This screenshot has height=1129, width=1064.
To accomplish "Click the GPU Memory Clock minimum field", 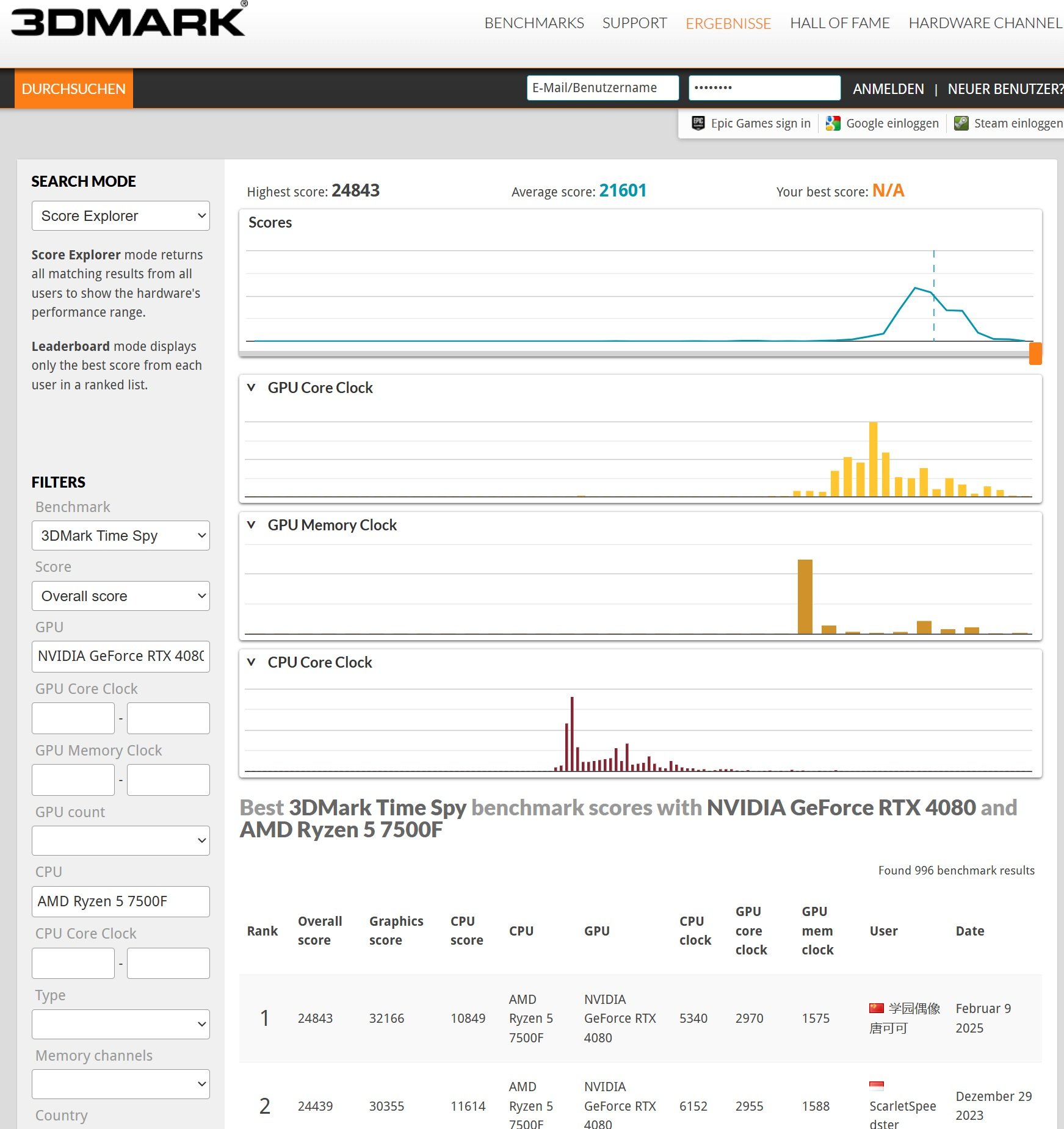I will 73,780.
